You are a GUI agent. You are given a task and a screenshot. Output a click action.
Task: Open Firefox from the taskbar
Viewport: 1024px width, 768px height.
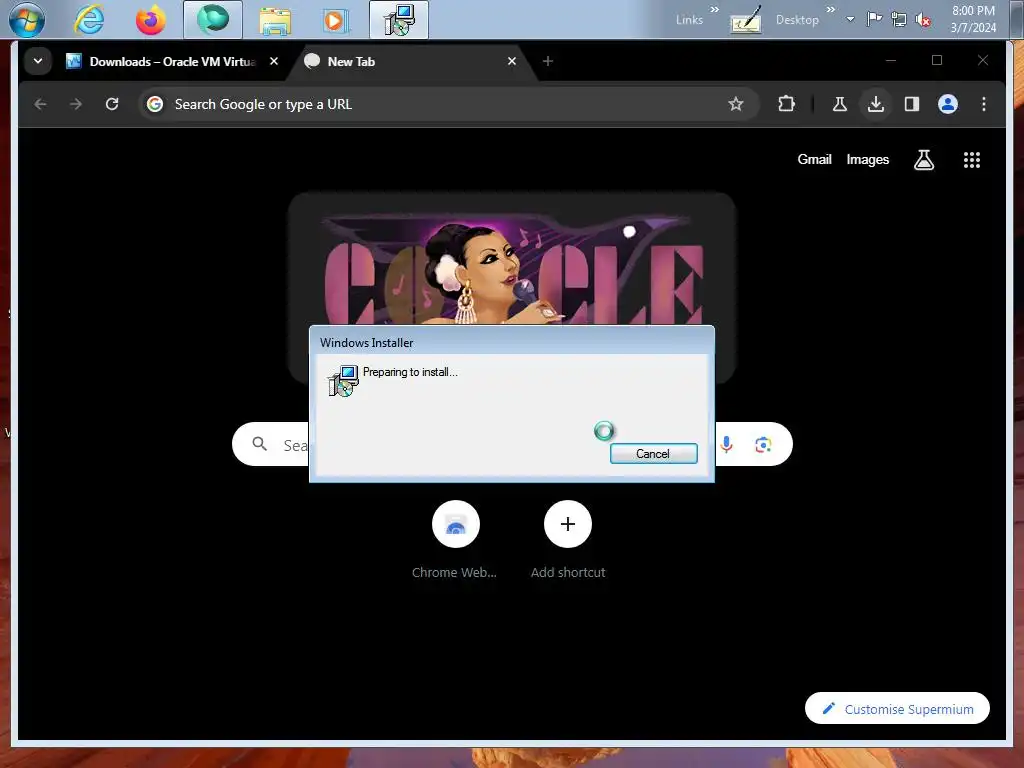[x=150, y=20]
